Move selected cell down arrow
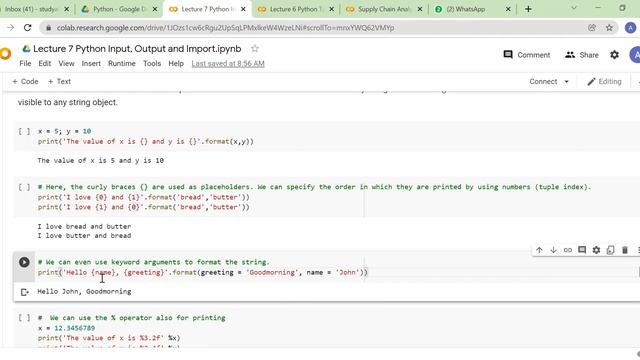 pyautogui.click(x=553, y=250)
